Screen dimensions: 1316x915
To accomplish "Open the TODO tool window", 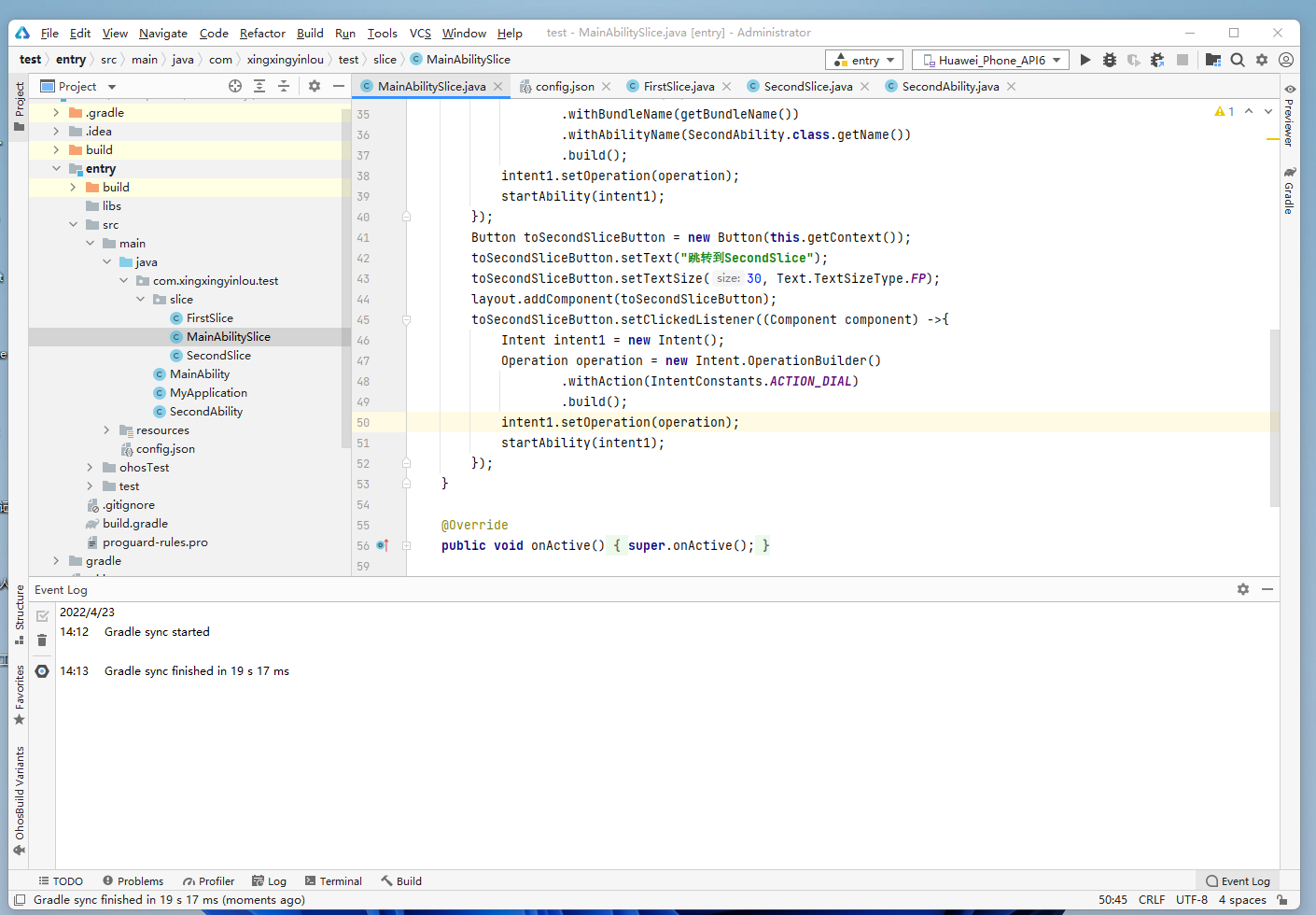I will tap(60, 881).
